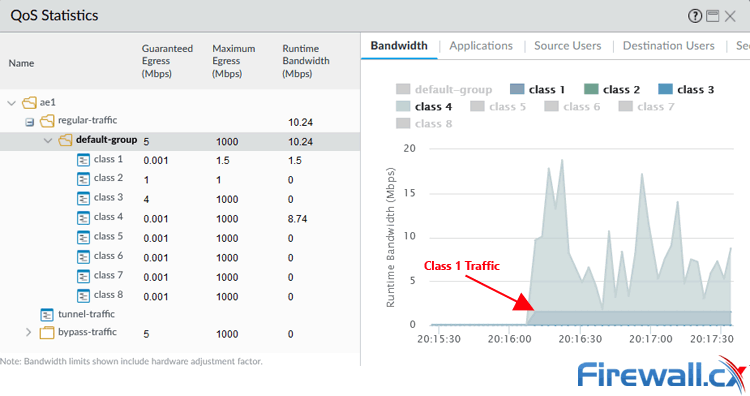Open the Source Users tab
This screenshot has width=750, height=396.
[x=567, y=46]
